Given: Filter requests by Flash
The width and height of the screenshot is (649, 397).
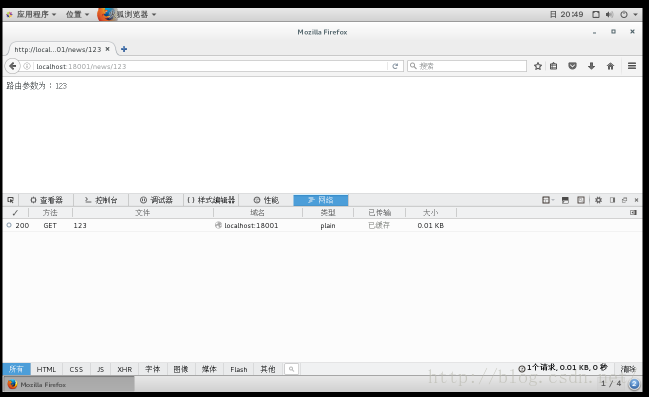Looking at the screenshot, I should click(x=239, y=369).
